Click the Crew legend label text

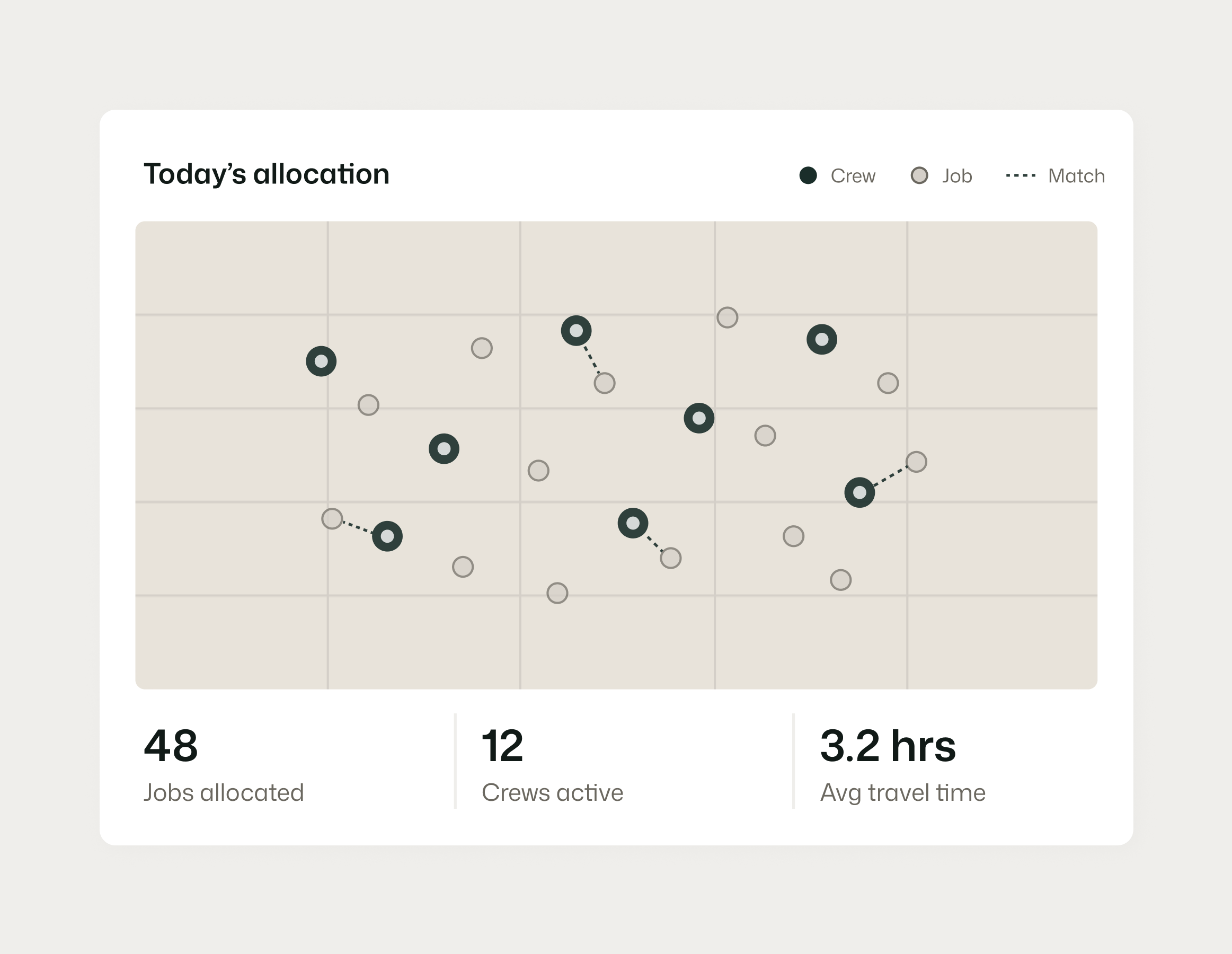(x=853, y=176)
